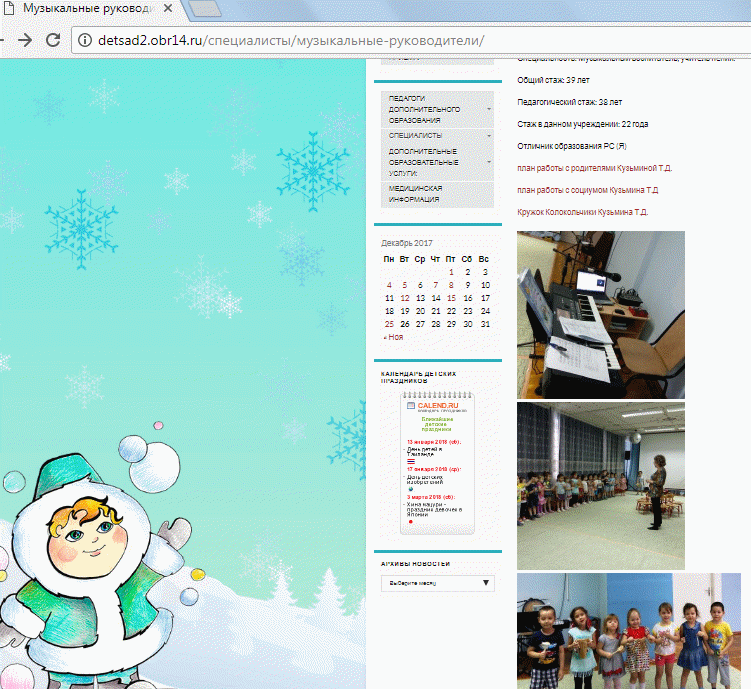
Task: Open День детей в Таиланде holiday
Action: (x=424, y=452)
